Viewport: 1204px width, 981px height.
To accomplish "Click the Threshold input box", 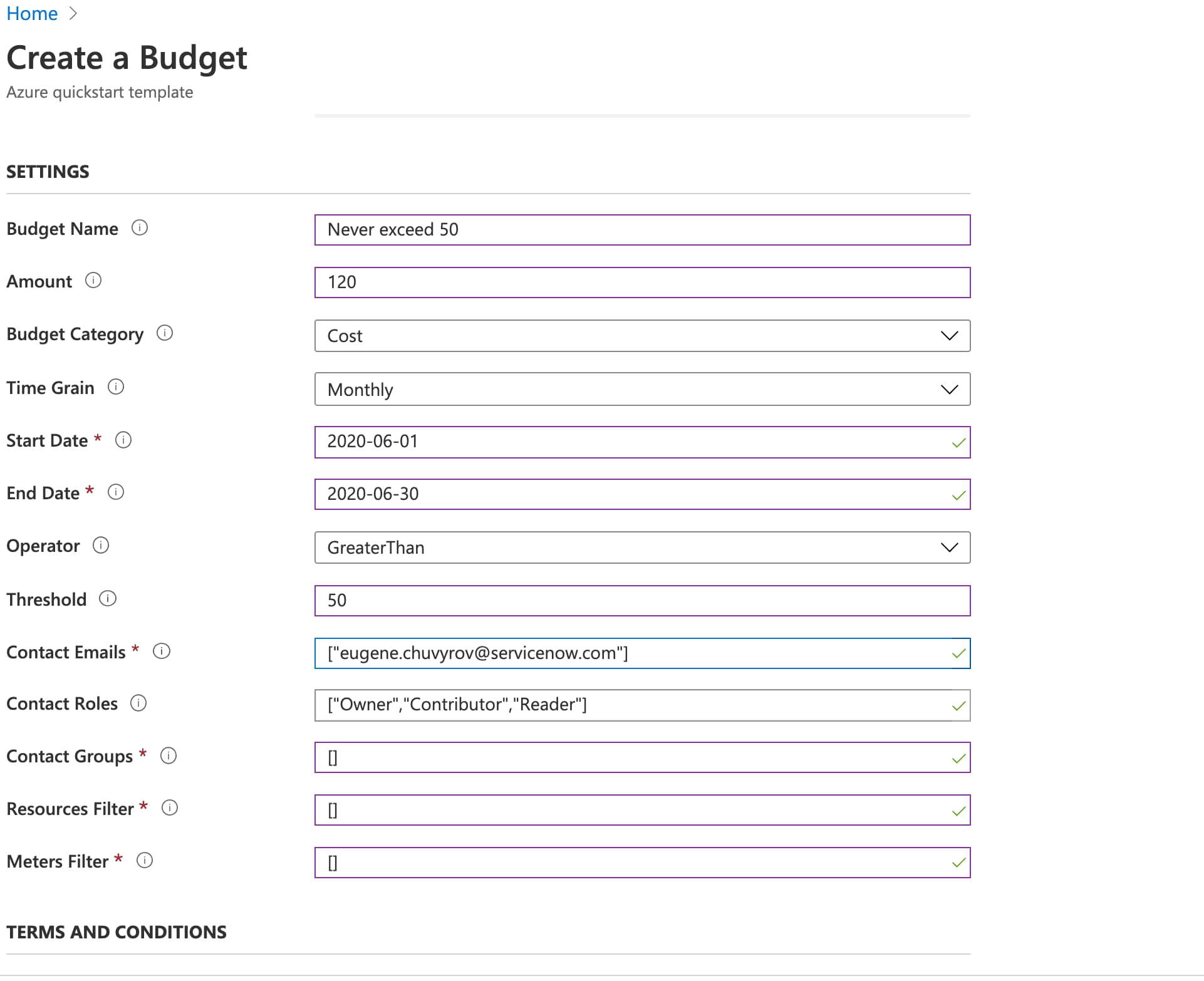I will 642,601.
